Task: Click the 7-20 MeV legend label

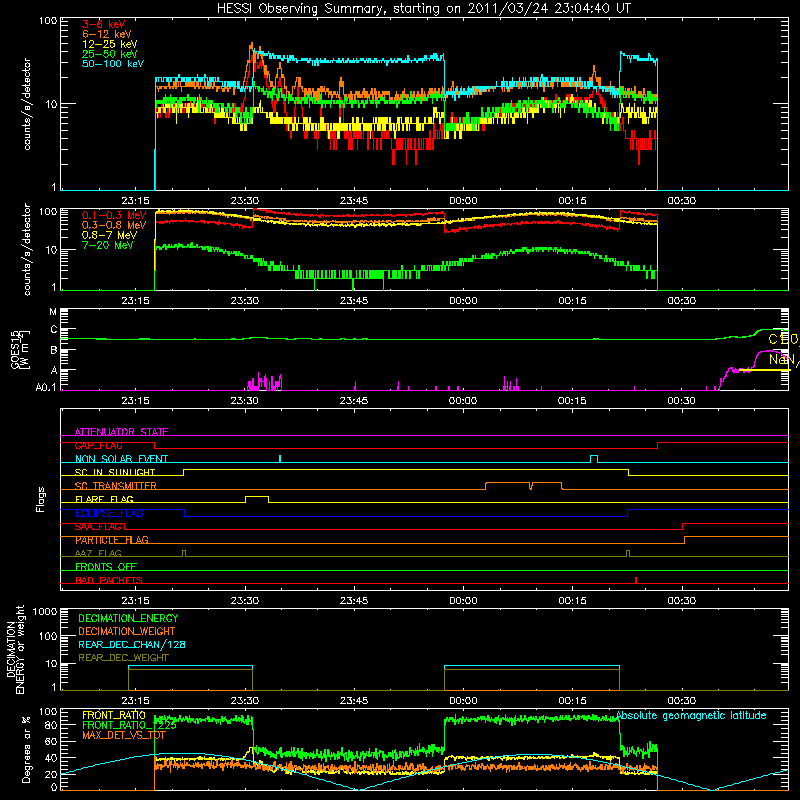Action: [x=108, y=245]
